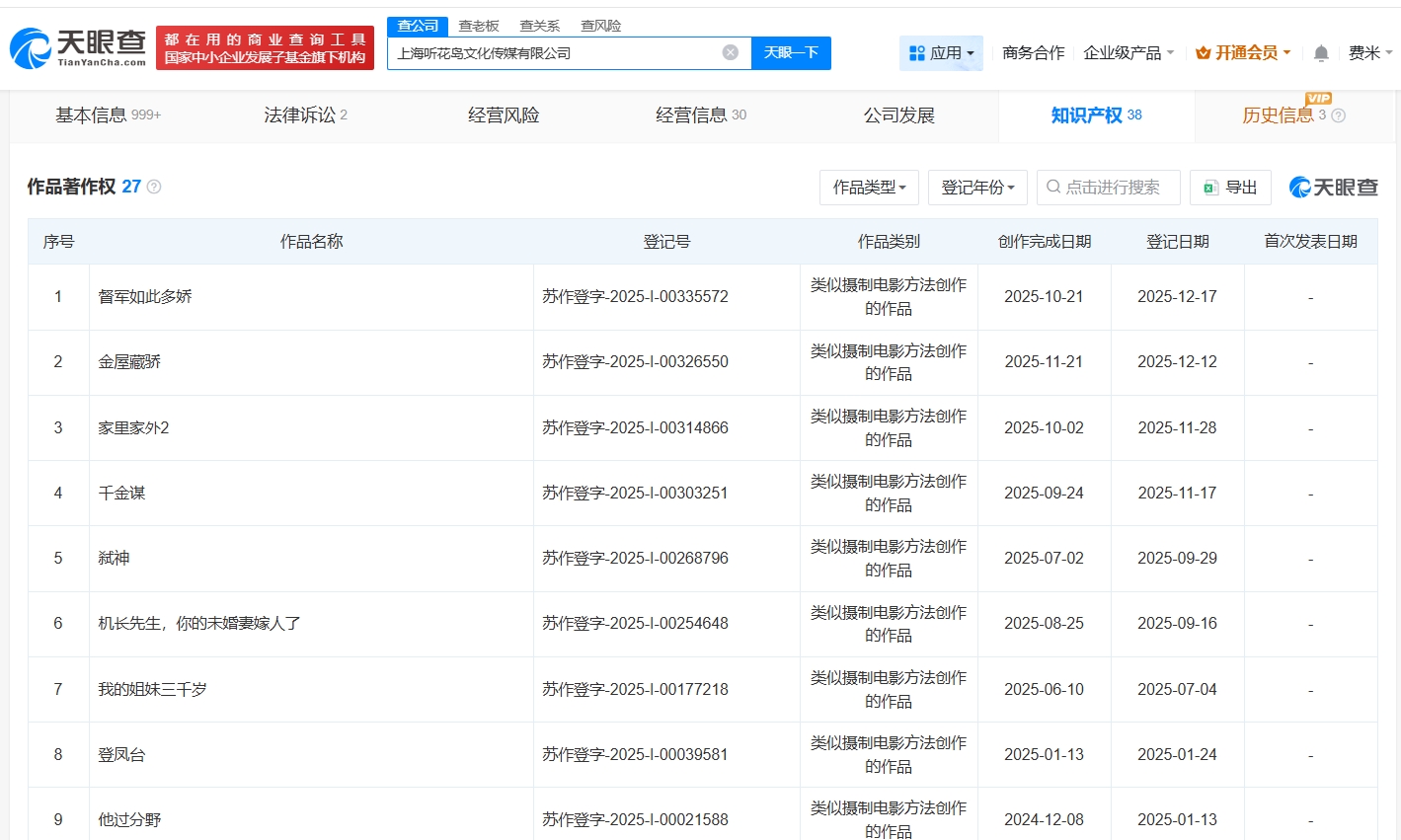Click the red banner ad beside the logo

click(x=265, y=48)
